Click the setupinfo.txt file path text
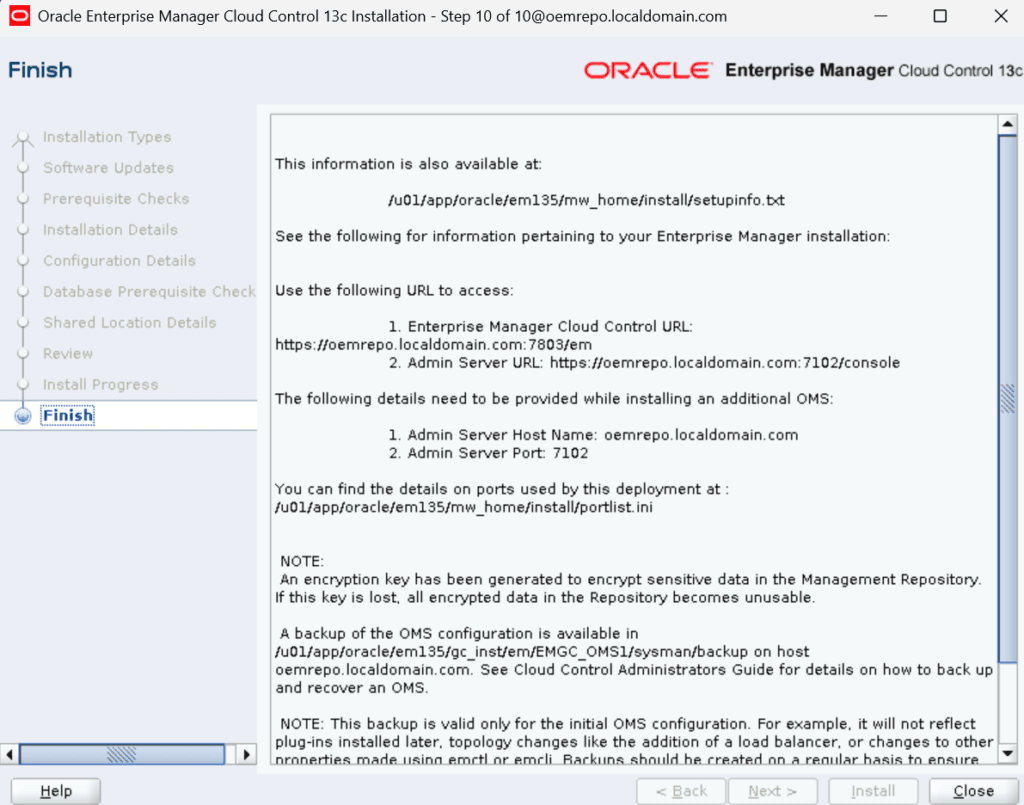The height and width of the screenshot is (805, 1024). pyautogui.click(x=586, y=200)
